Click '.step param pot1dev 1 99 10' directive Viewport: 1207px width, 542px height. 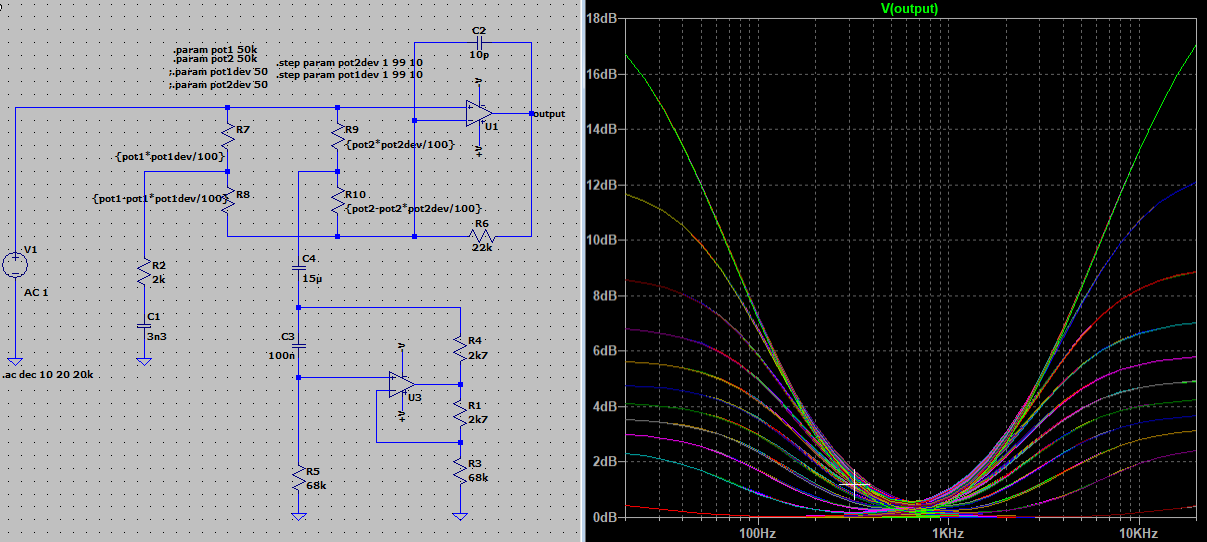(349, 75)
